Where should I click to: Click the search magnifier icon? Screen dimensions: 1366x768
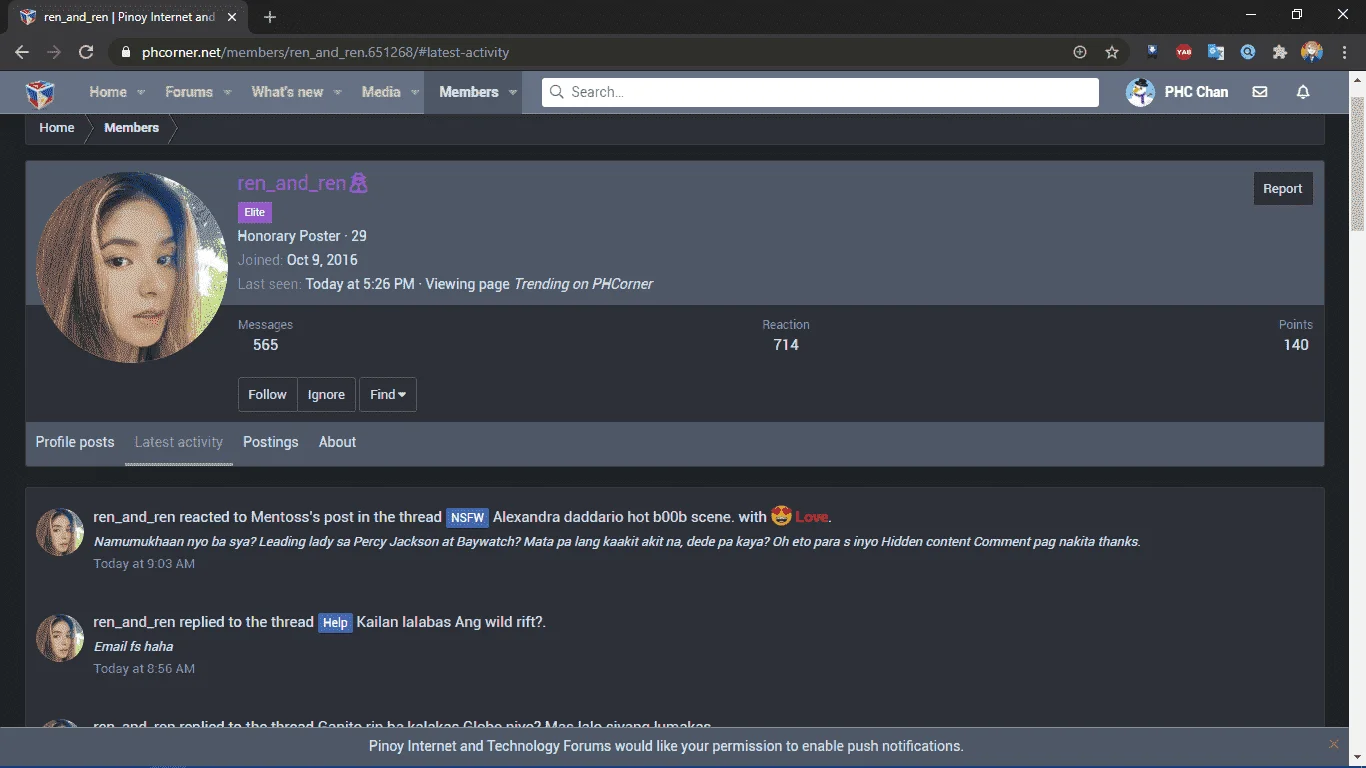click(557, 92)
